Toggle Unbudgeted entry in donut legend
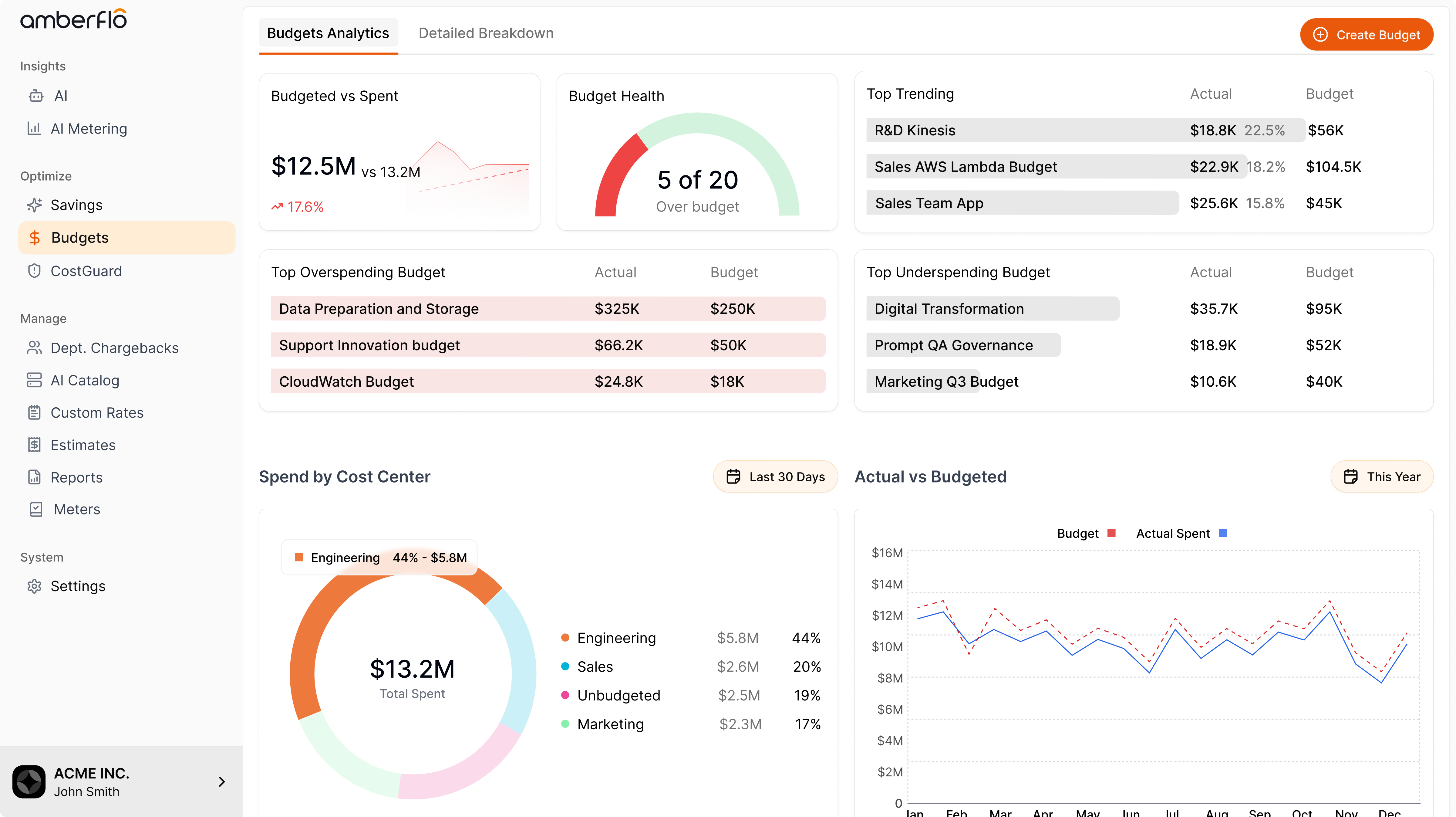Screen dimensions: 1456x817 click(618, 695)
